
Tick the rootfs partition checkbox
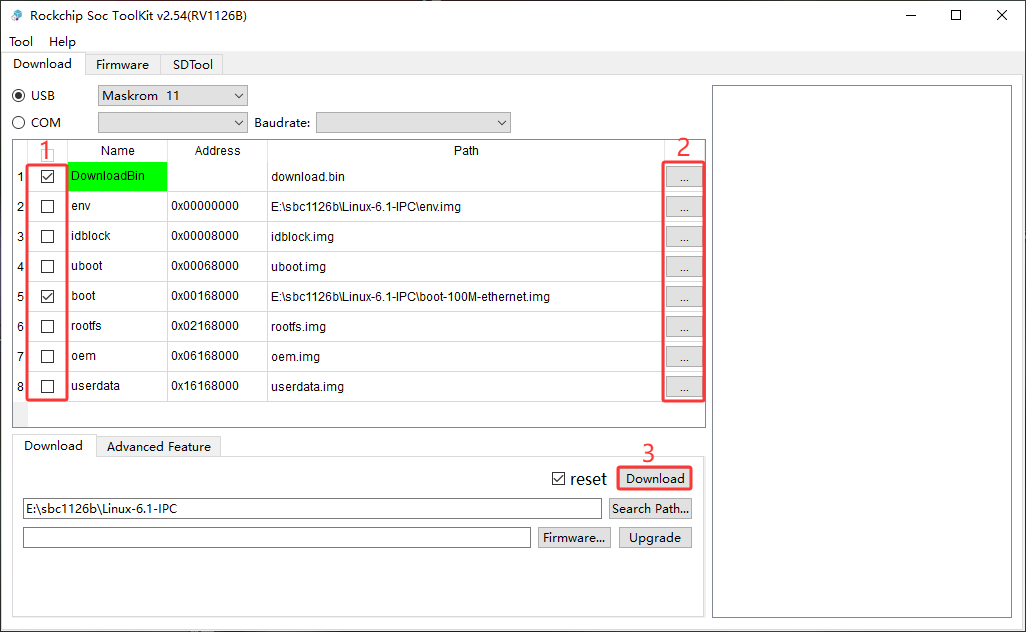(47, 326)
